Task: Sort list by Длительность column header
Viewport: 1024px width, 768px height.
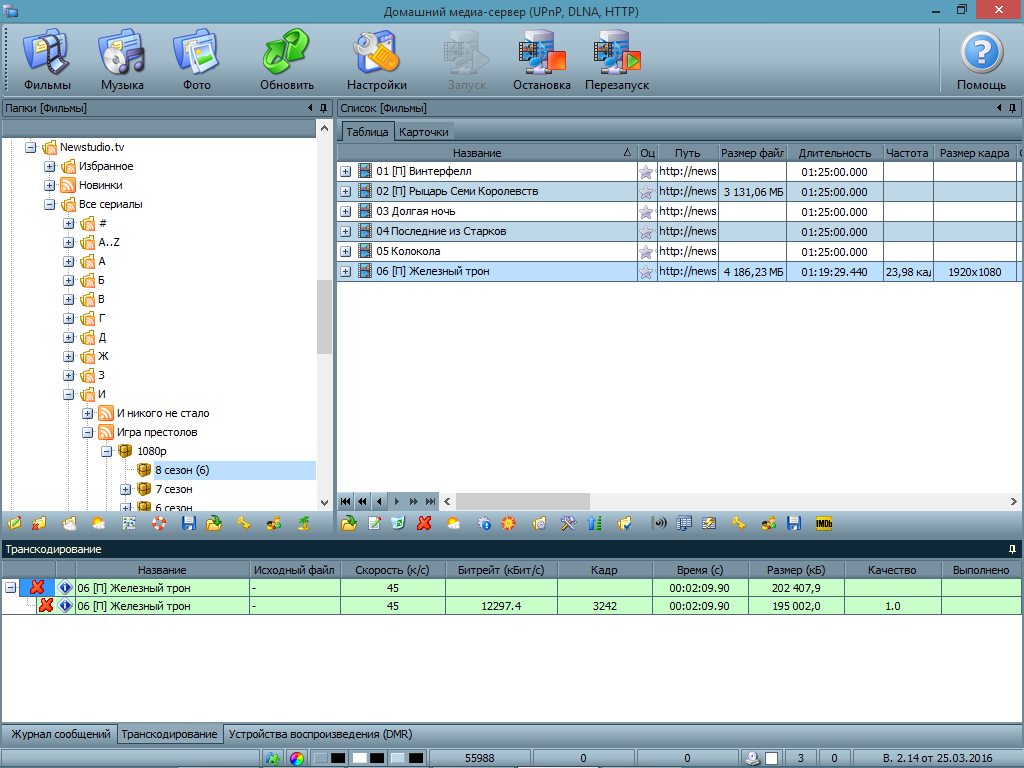Action: coord(834,153)
